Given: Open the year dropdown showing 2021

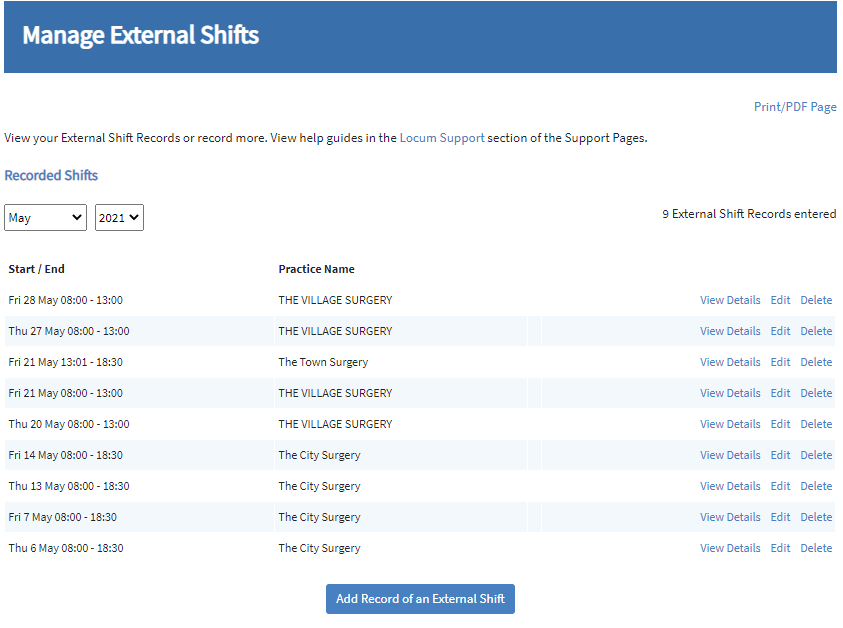Looking at the screenshot, I should (x=119, y=218).
